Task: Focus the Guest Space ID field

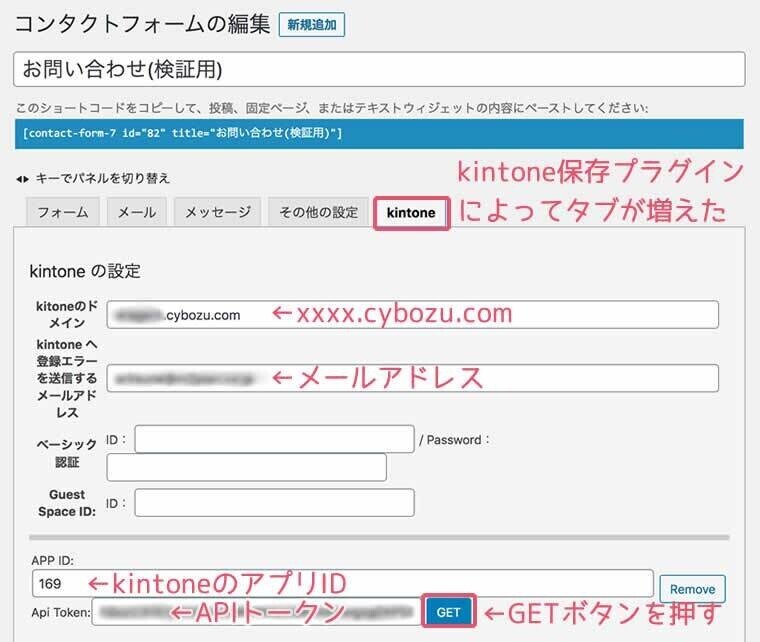Action: pyautogui.click(x=274, y=503)
